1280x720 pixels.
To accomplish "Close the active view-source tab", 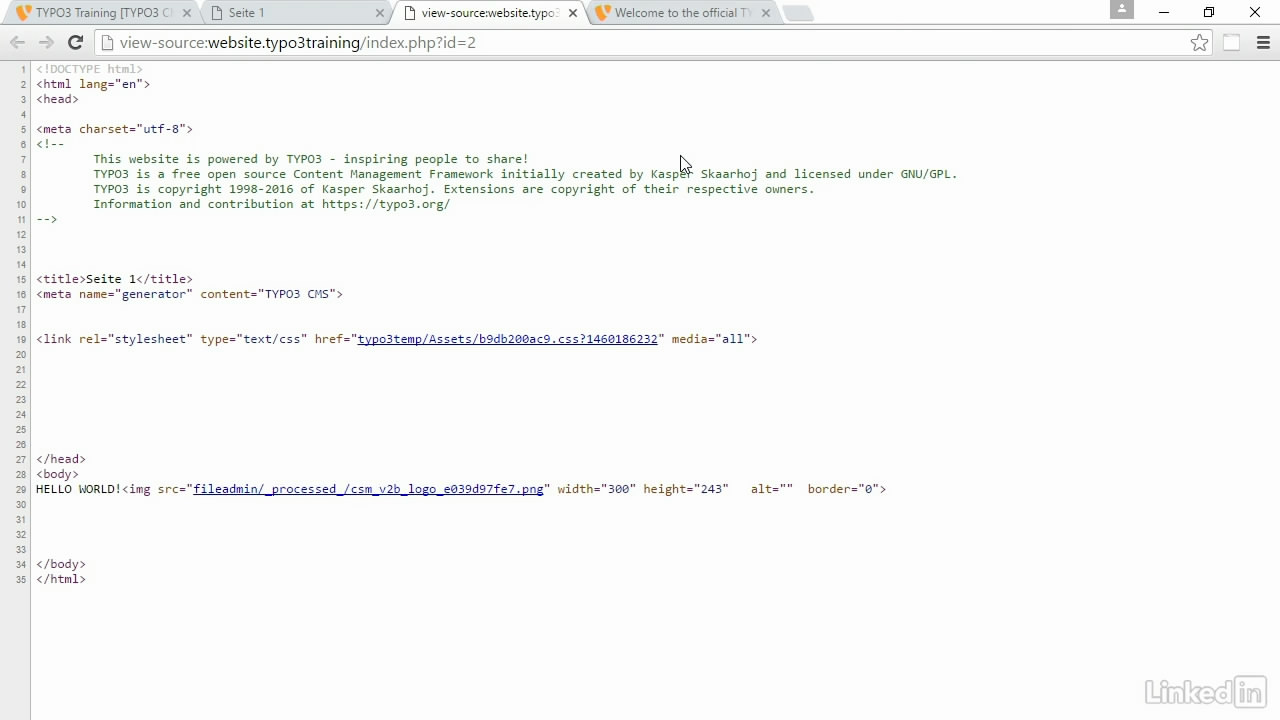I will pos(573,13).
